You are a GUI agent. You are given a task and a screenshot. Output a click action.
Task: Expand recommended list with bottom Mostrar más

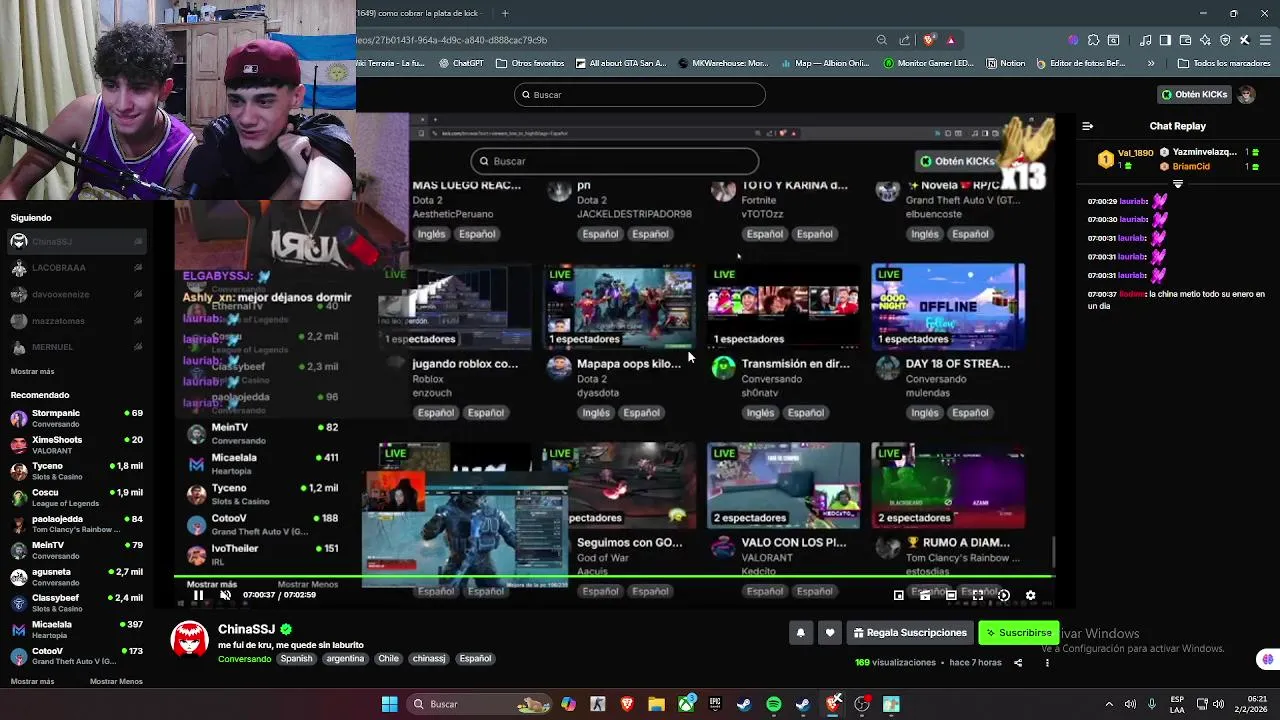32,681
